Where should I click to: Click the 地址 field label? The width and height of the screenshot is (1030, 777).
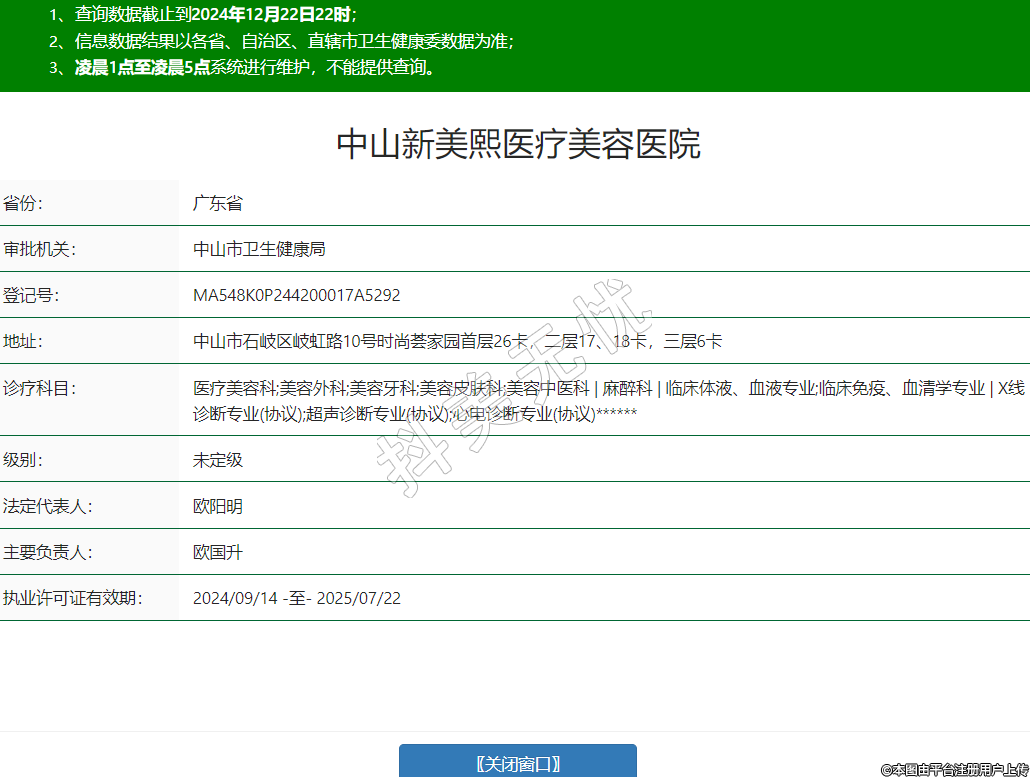[23, 341]
